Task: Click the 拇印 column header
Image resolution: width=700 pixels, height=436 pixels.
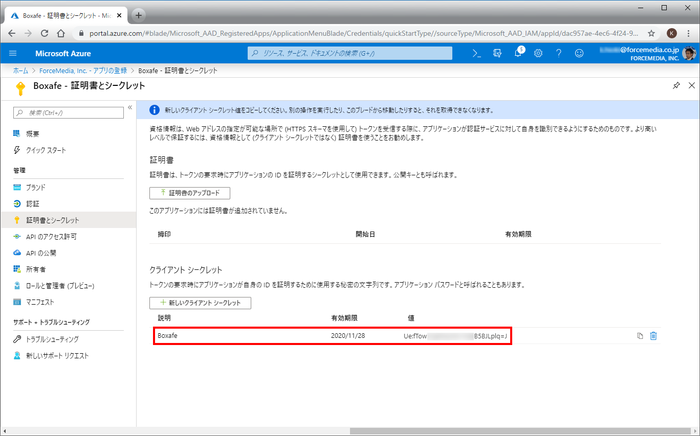Action: click(x=164, y=234)
